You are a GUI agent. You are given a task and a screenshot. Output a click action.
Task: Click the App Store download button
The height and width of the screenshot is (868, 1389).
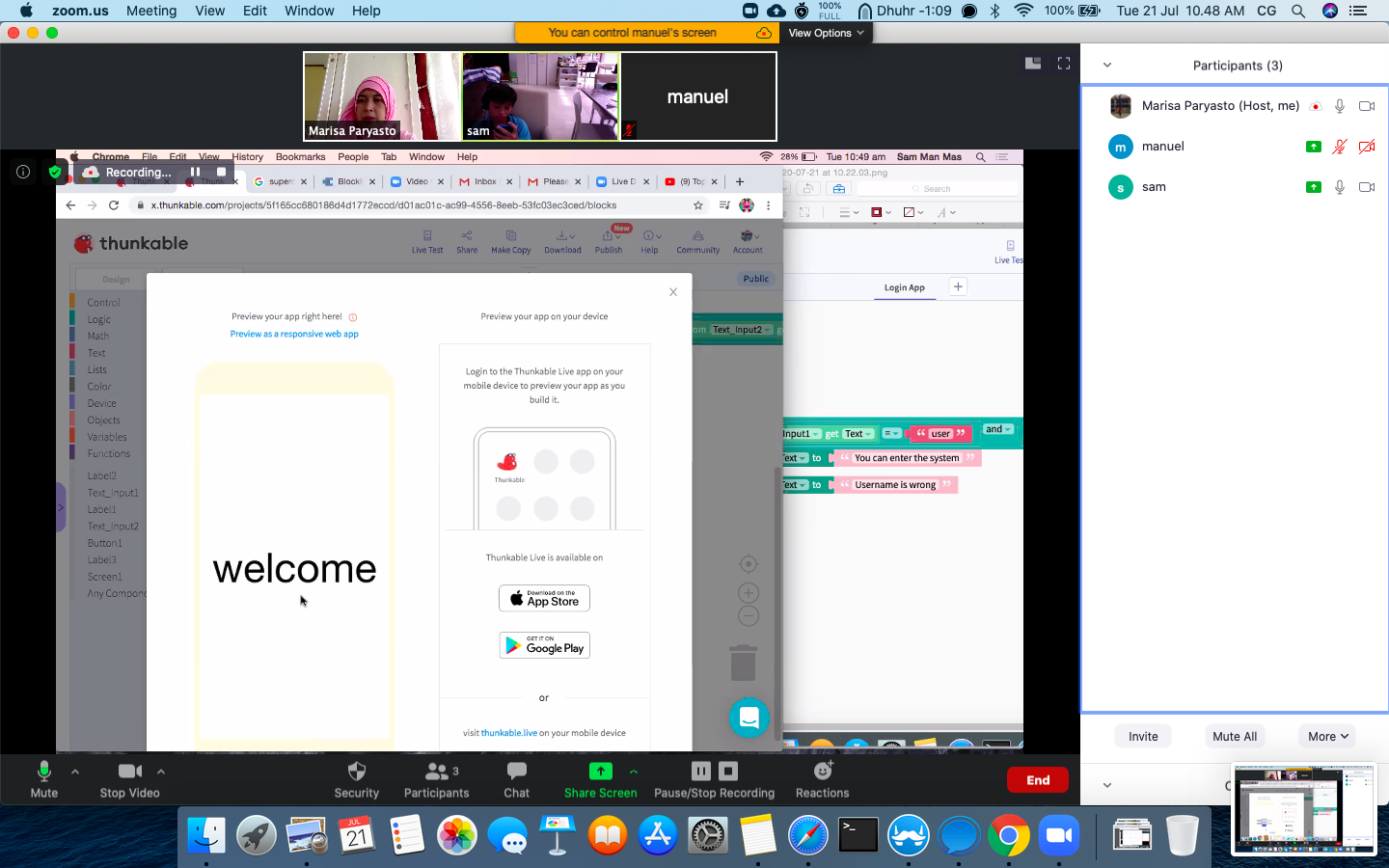[544, 598]
